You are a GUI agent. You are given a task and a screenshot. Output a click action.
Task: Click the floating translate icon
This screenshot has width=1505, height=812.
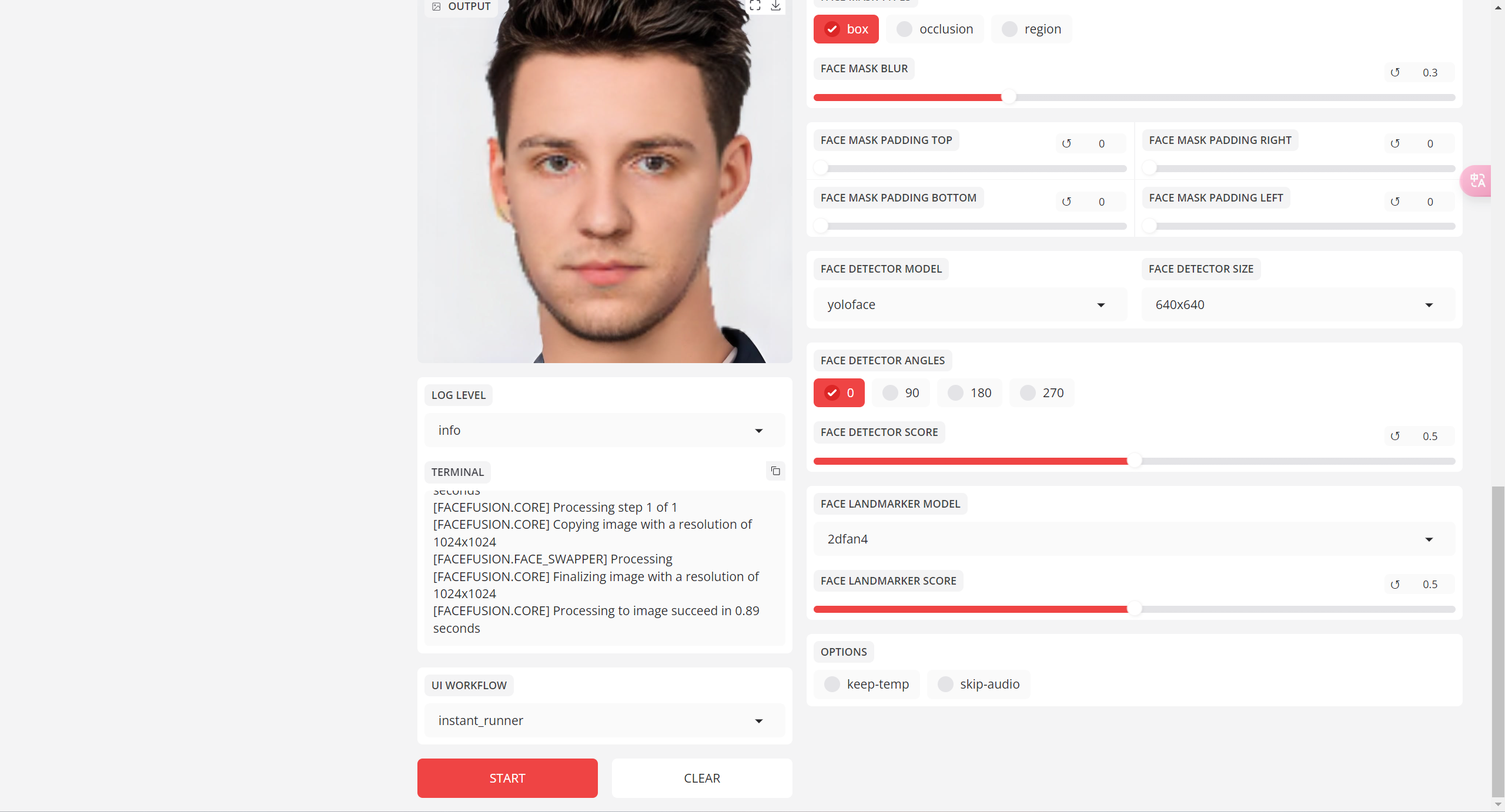(x=1477, y=181)
